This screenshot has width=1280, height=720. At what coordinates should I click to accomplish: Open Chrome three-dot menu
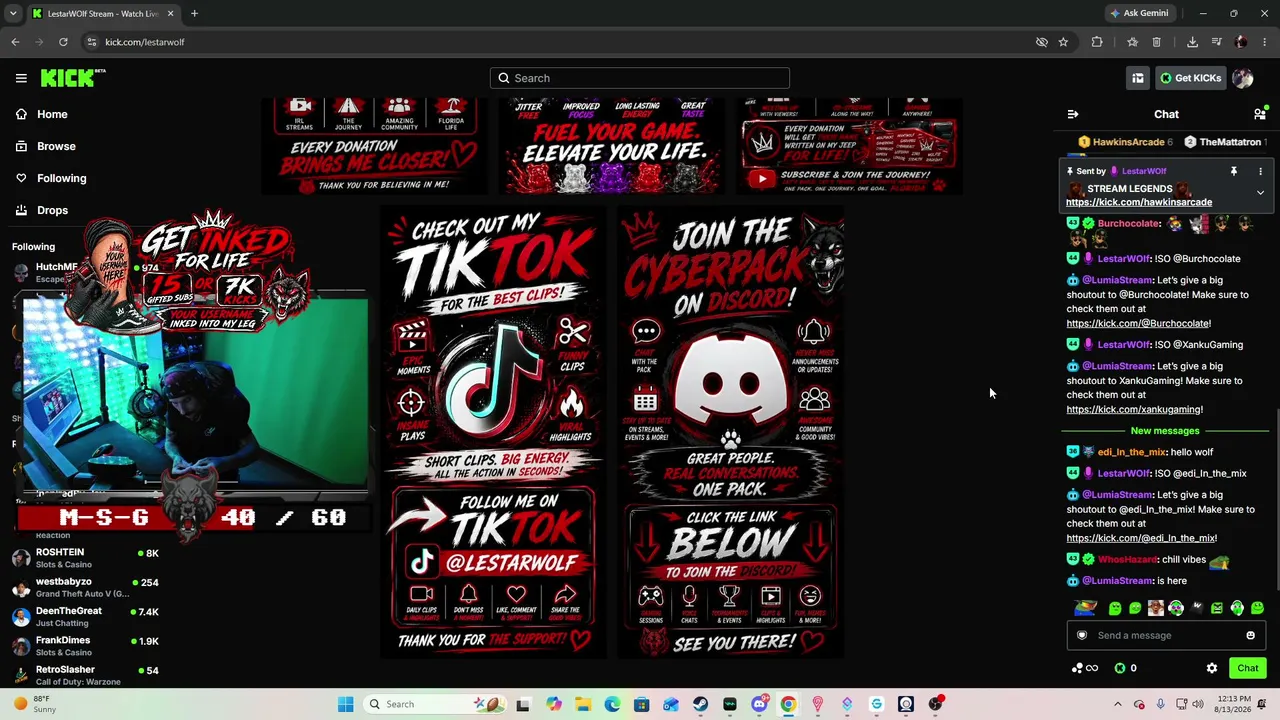1265,42
